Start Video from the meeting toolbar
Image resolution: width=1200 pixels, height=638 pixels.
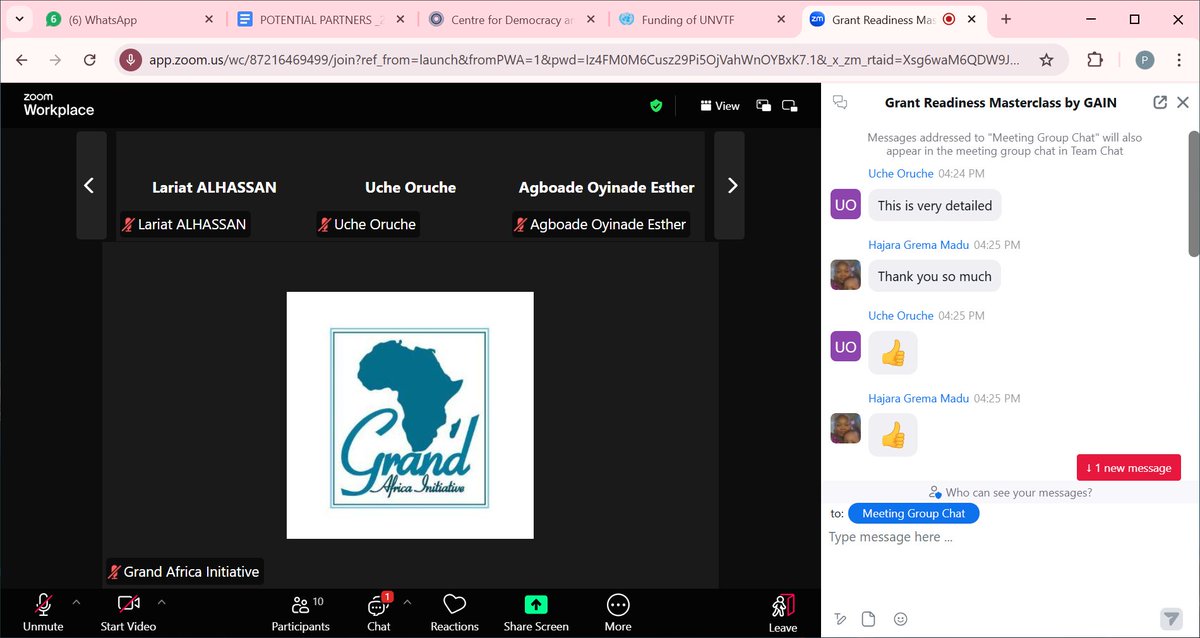(x=128, y=611)
